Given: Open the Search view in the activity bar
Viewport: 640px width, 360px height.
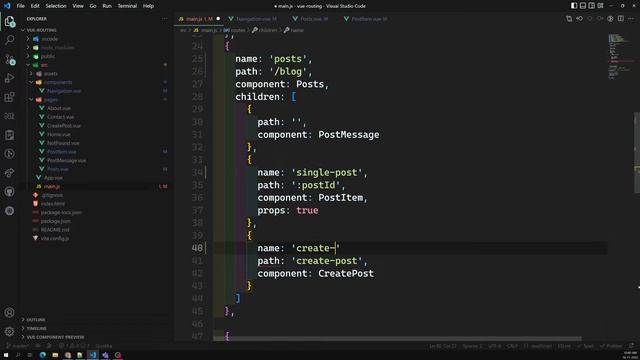Looking at the screenshot, I should click(9, 40).
